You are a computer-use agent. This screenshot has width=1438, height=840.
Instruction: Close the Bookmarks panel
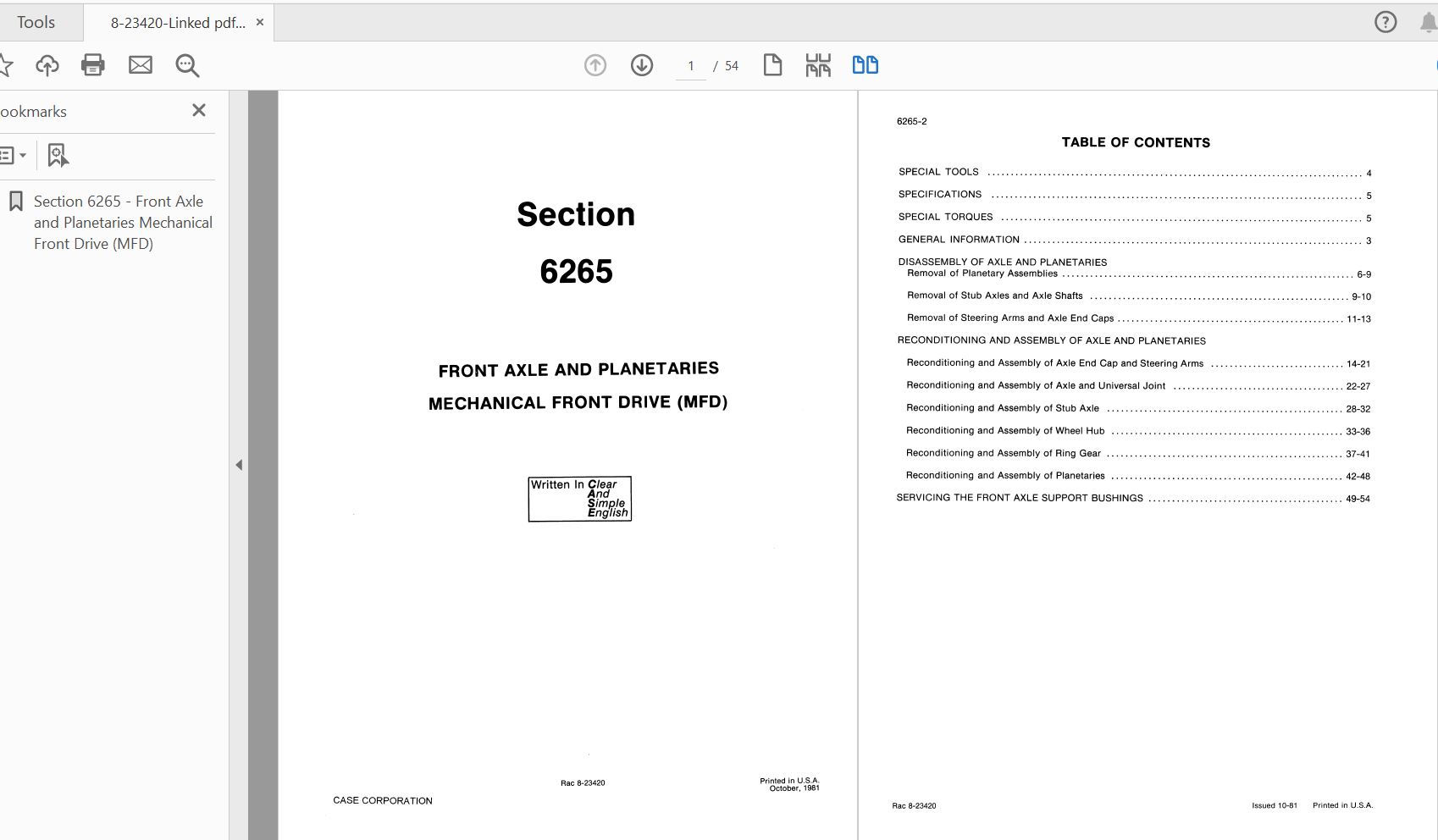point(199,110)
